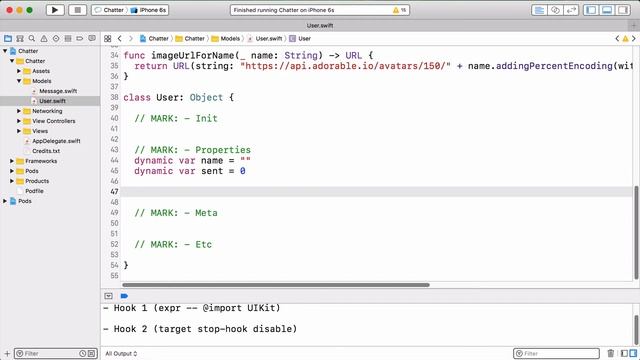Select the Assistant editor
Image resolution: width=640 pixels, height=360 pixels.
[555, 10]
